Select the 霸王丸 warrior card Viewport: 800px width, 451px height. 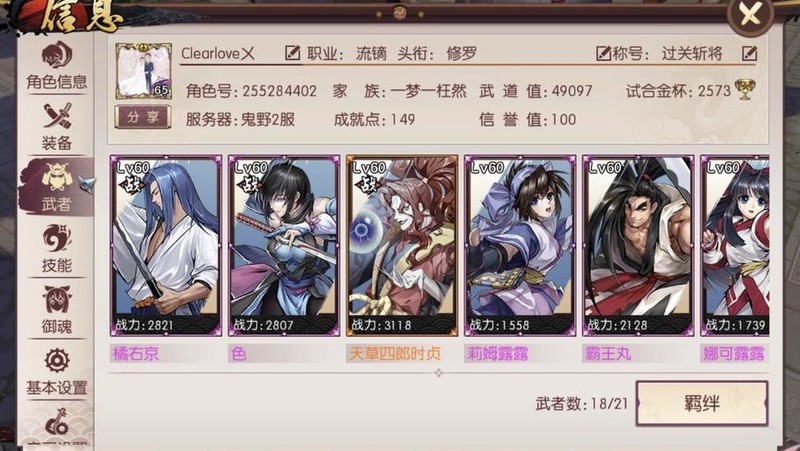click(x=638, y=246)
